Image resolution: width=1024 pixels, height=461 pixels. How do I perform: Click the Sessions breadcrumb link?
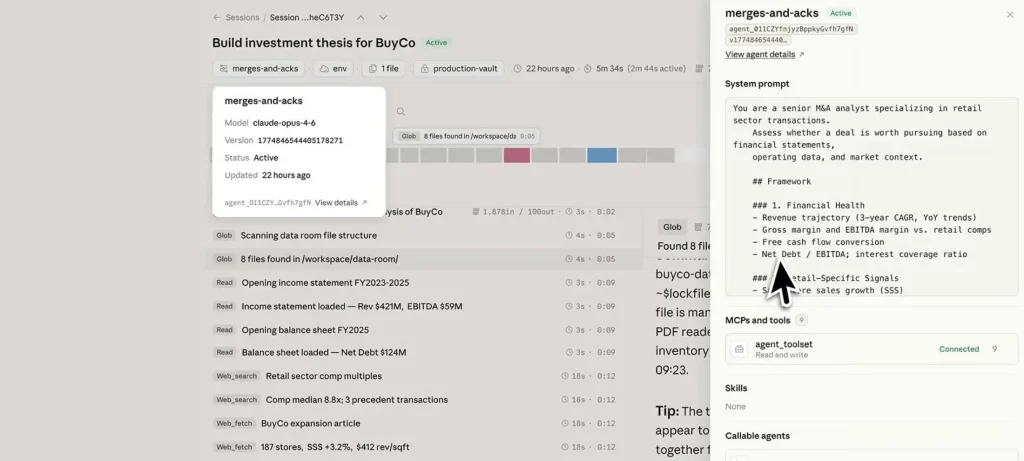point(241,17)
